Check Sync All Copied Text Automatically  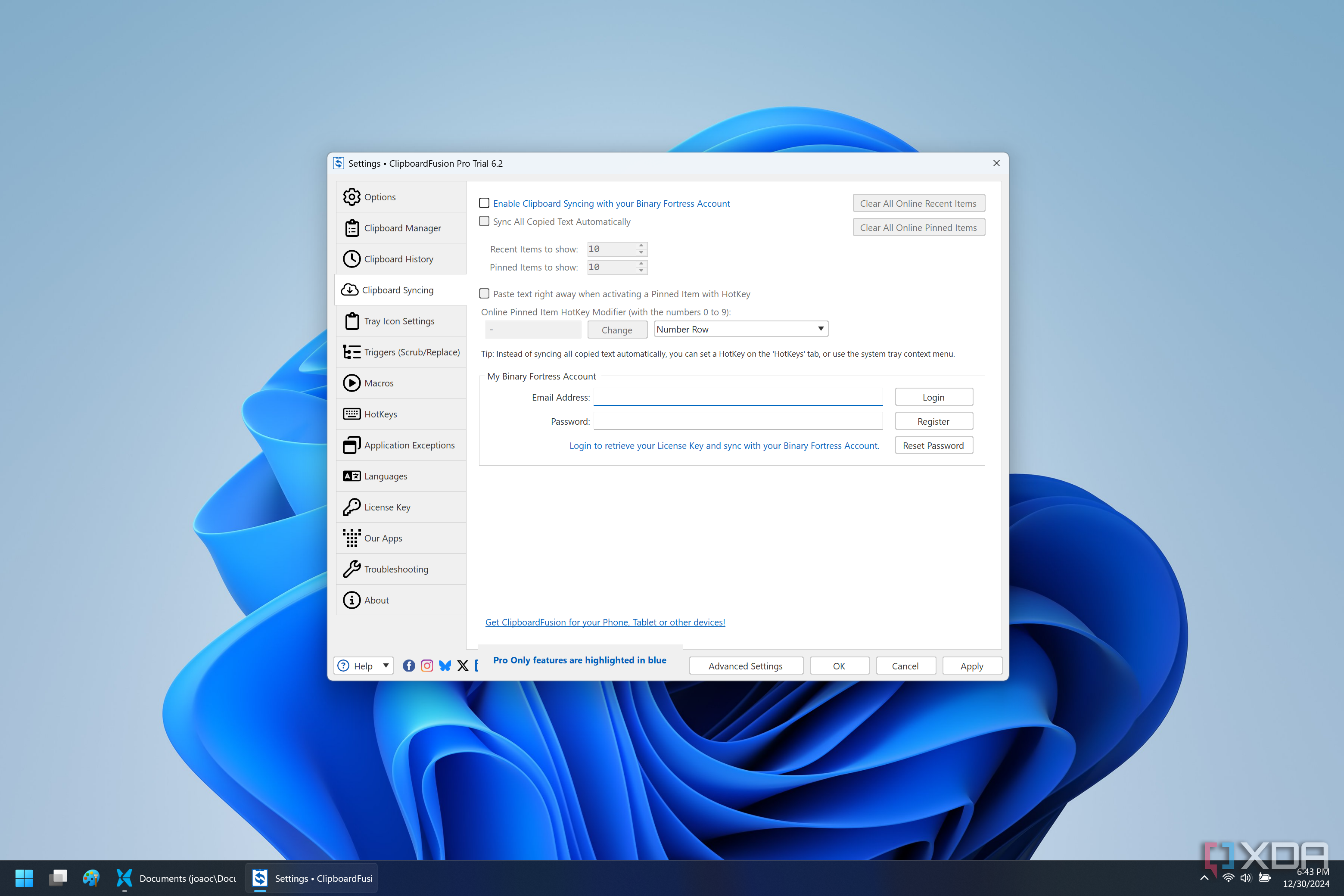pyautogui.click(x=484, y=221)
